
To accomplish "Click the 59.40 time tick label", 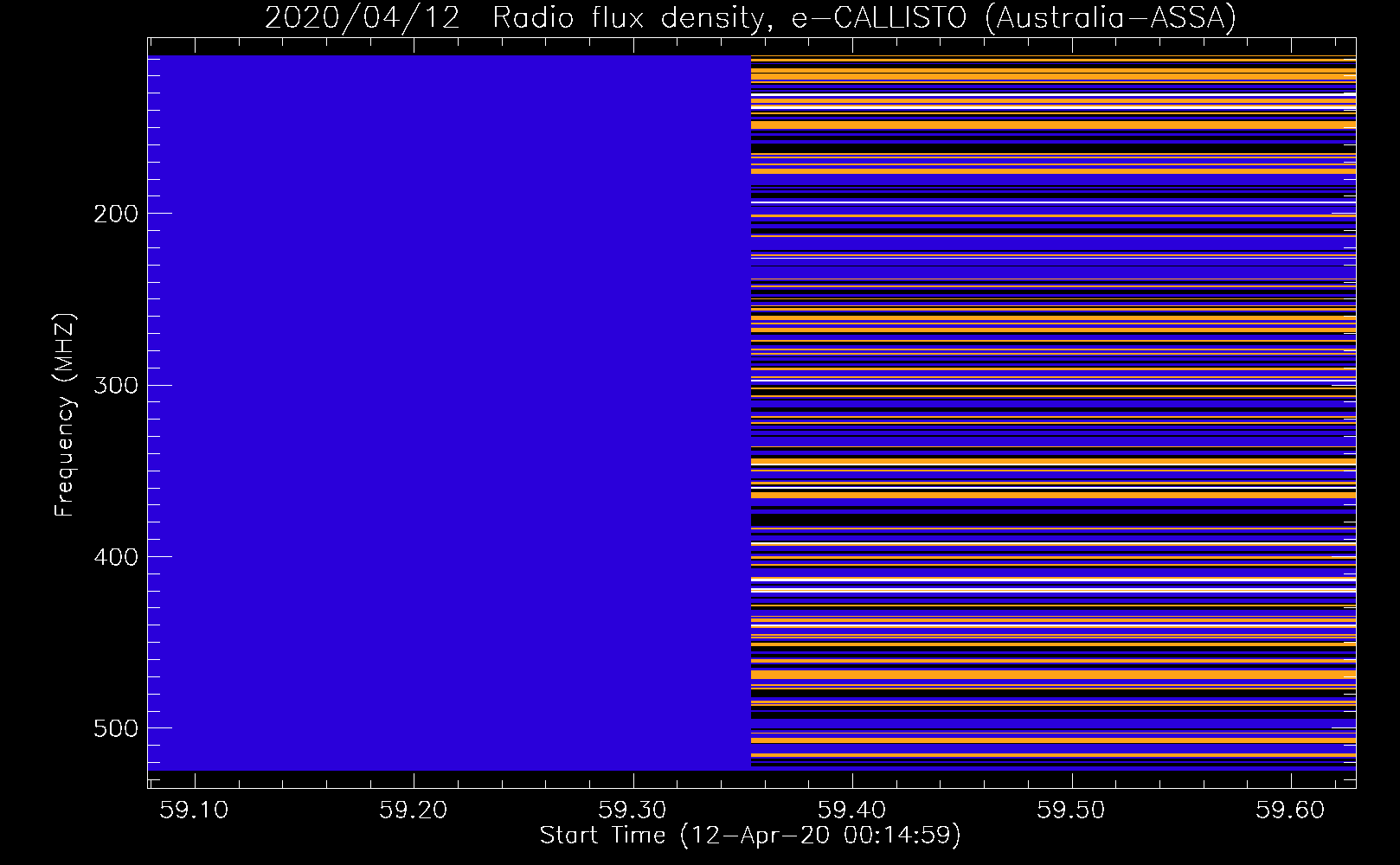I will (x=852, y=810).
